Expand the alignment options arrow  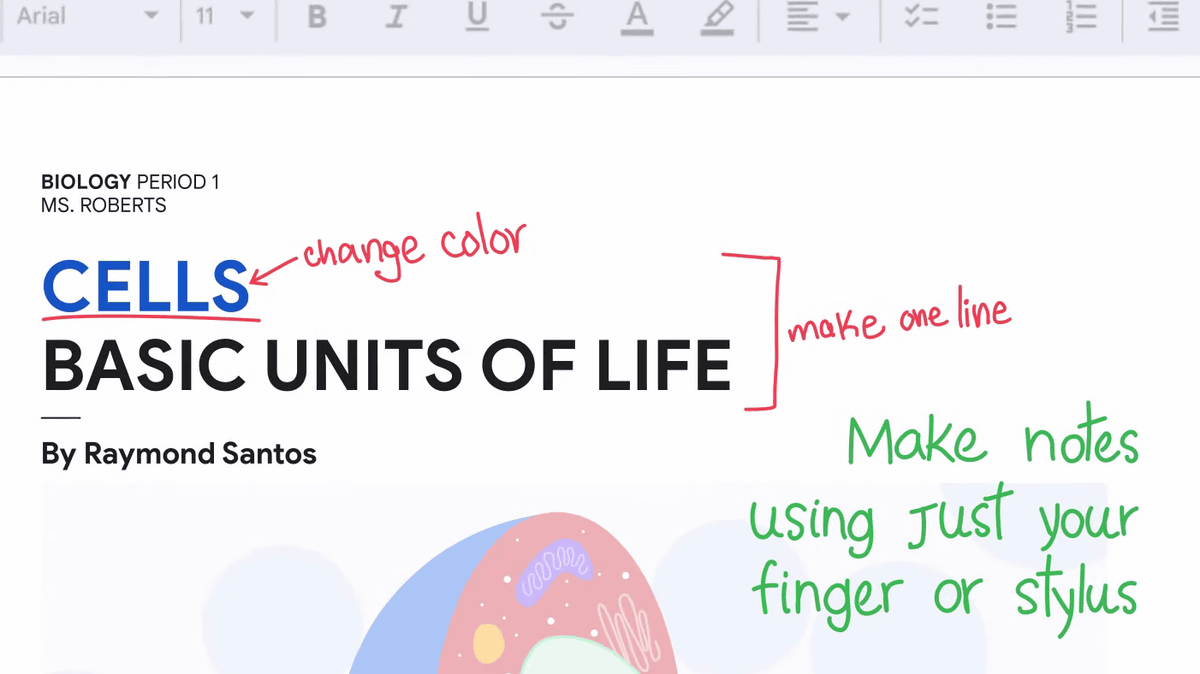point(842,18)
